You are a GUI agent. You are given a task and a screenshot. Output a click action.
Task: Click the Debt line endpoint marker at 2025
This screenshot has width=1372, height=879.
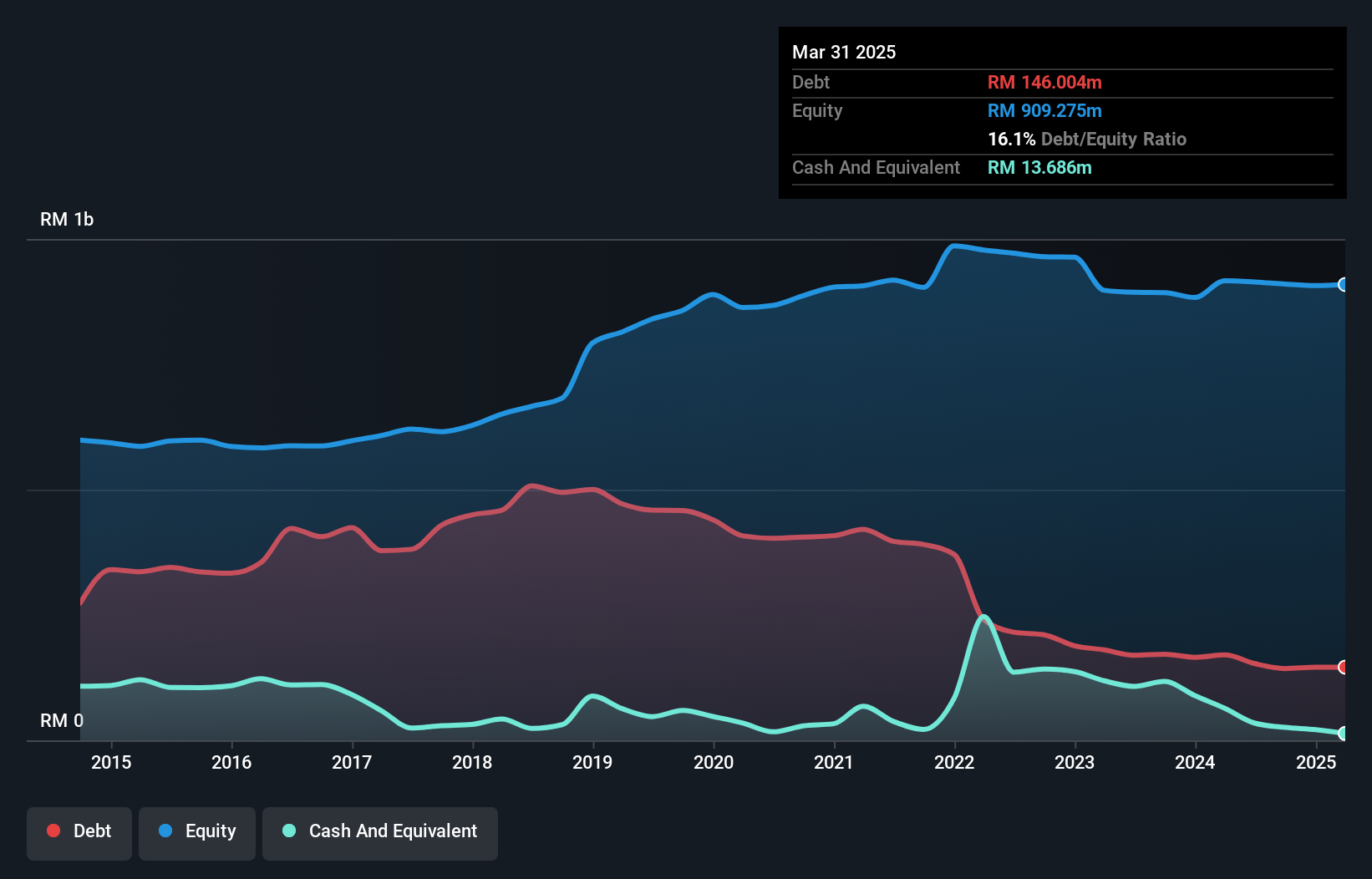click(1343, 668)
